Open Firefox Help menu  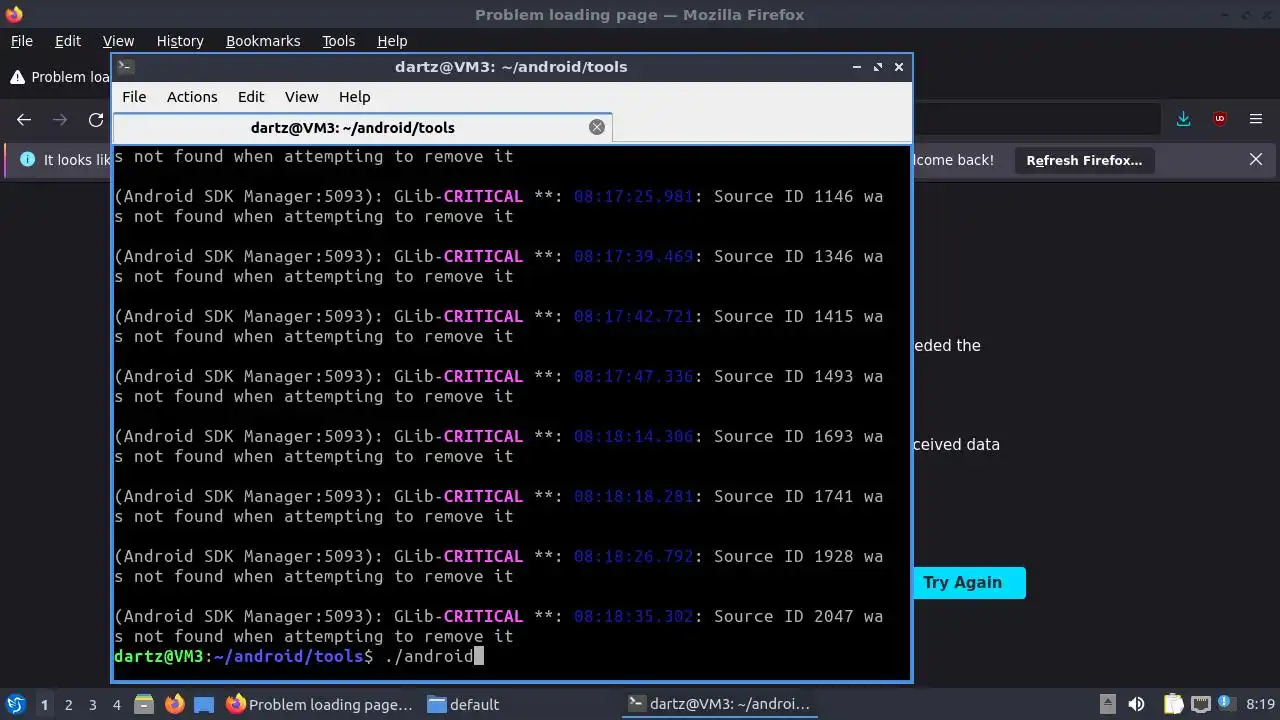click(x=392, y=41)
